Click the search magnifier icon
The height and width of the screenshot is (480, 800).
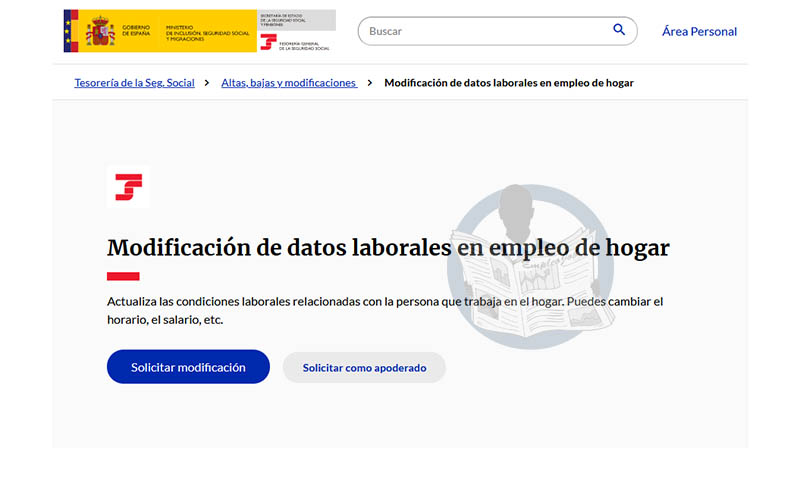pyautogui.click(x=619, y=30)
